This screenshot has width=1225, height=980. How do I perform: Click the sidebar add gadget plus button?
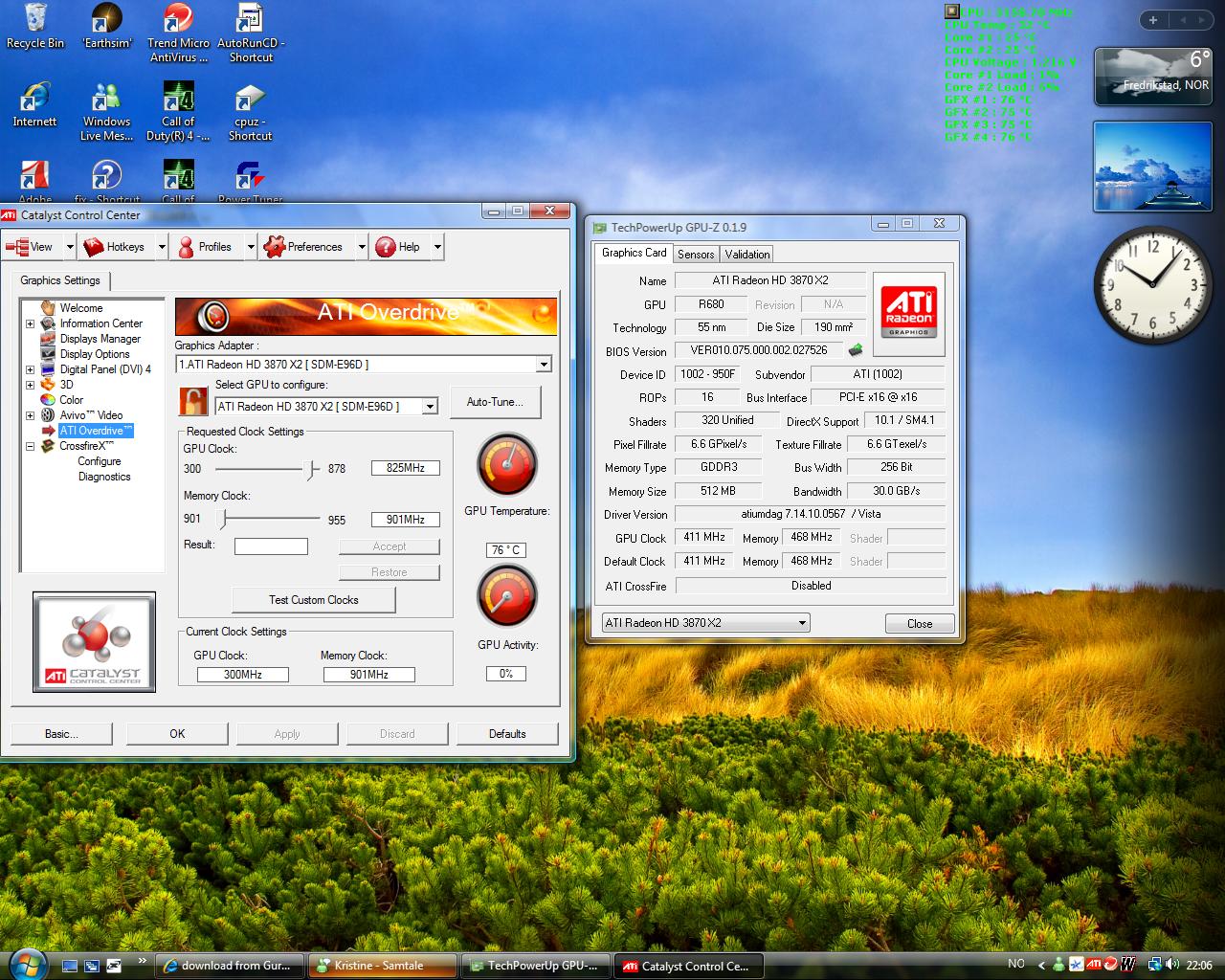click(x=1153, y=20)
